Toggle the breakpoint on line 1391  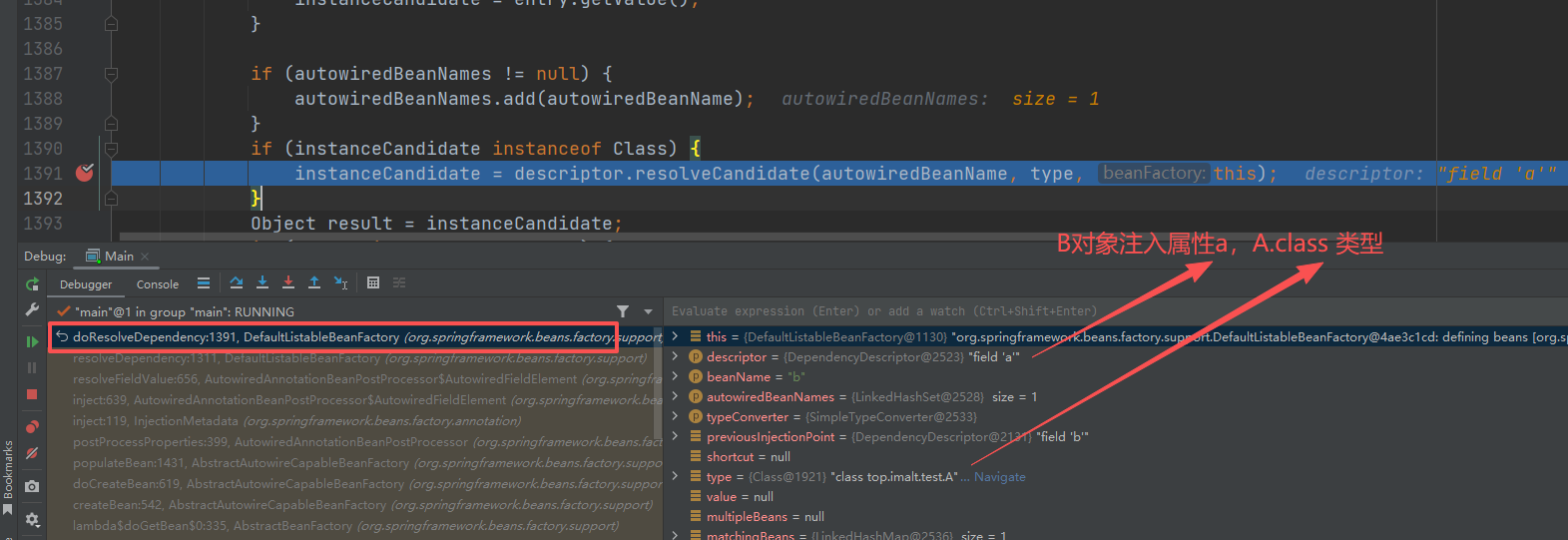coord(85,173)
